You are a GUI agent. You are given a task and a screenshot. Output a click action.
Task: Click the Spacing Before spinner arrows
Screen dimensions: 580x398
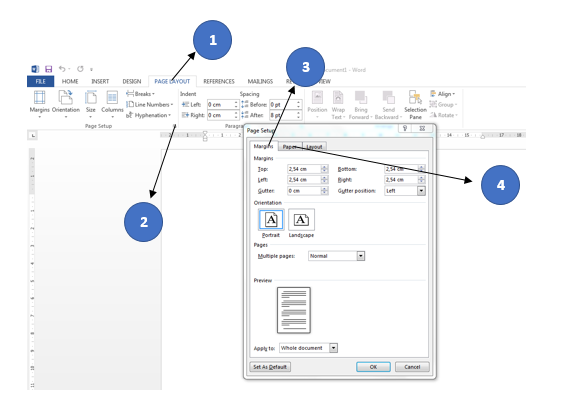(x=299, y=105)
